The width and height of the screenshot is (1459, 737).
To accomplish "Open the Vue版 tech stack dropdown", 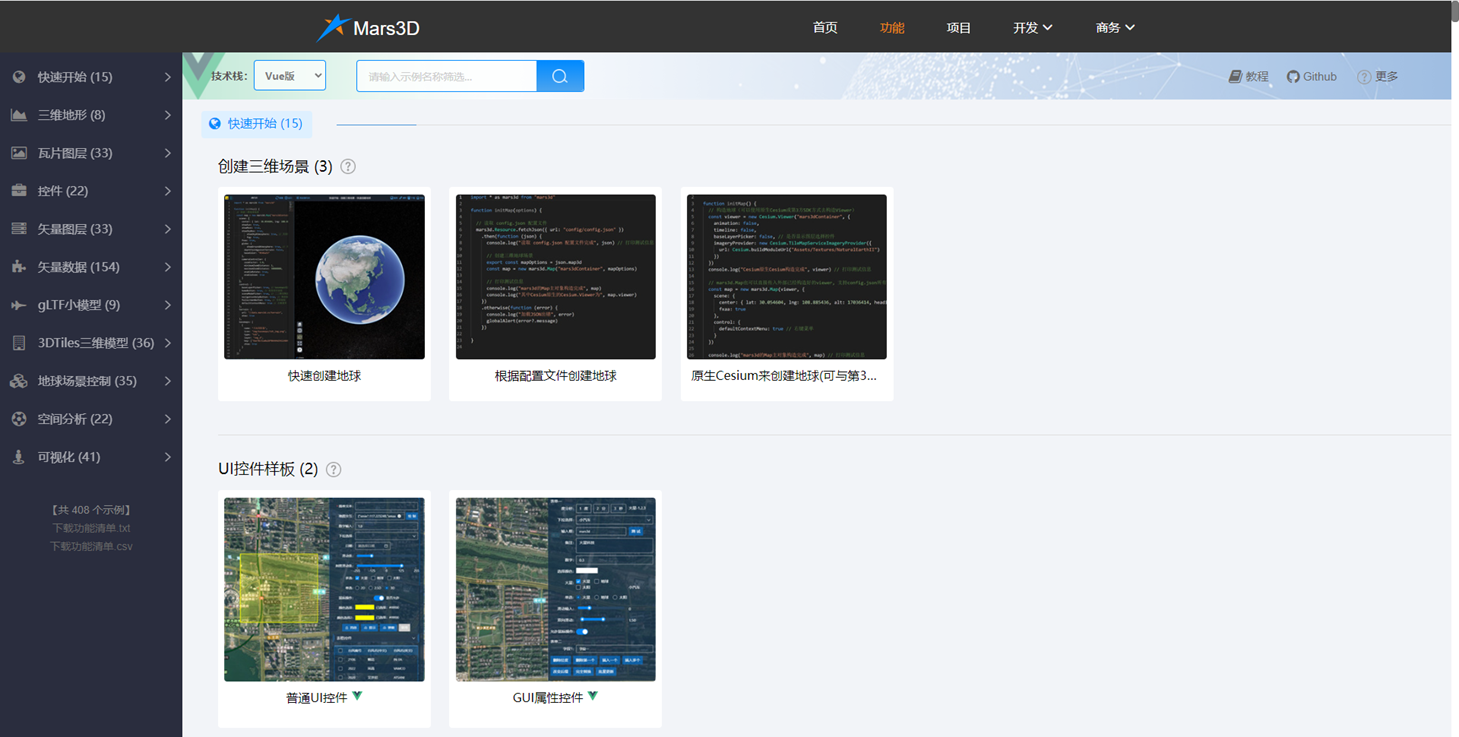I will pyautogui.click(x=290, y=76).
